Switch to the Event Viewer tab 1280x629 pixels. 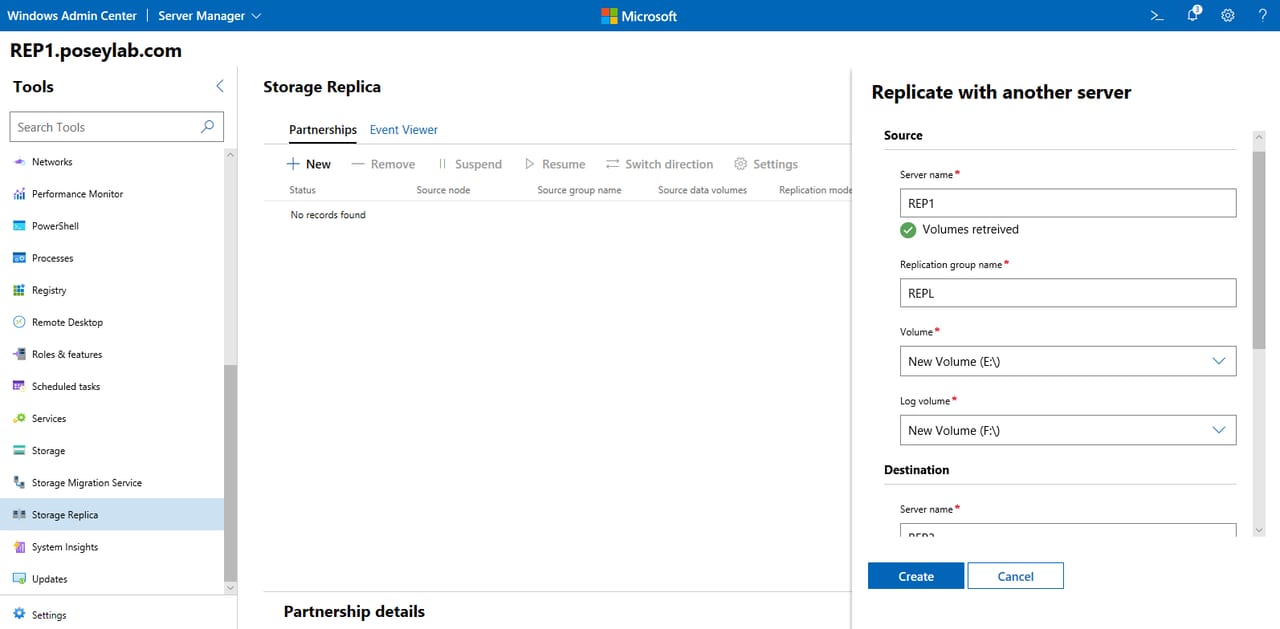(403, 129)
